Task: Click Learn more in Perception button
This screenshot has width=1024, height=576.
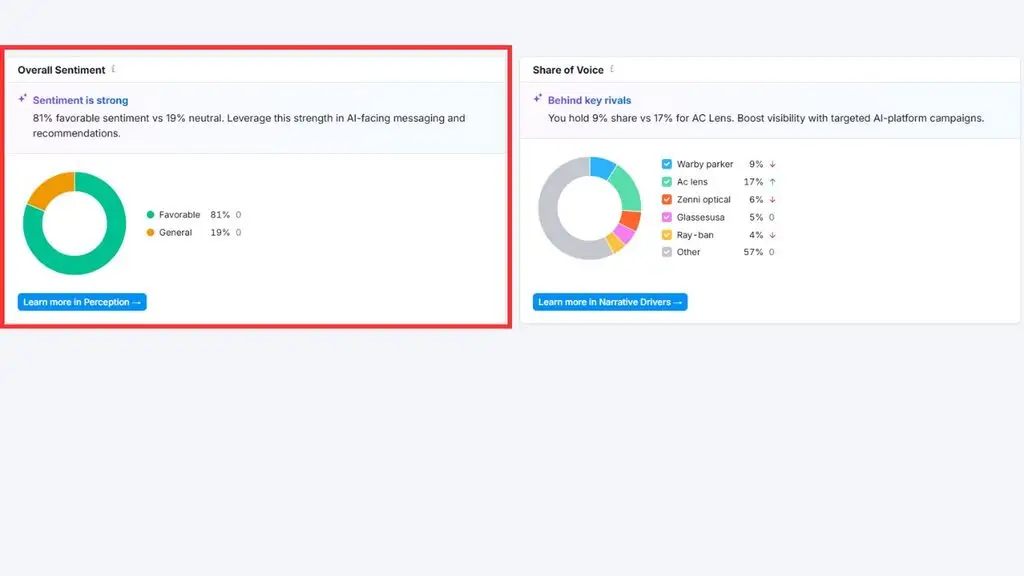Action: click(82, 302)
